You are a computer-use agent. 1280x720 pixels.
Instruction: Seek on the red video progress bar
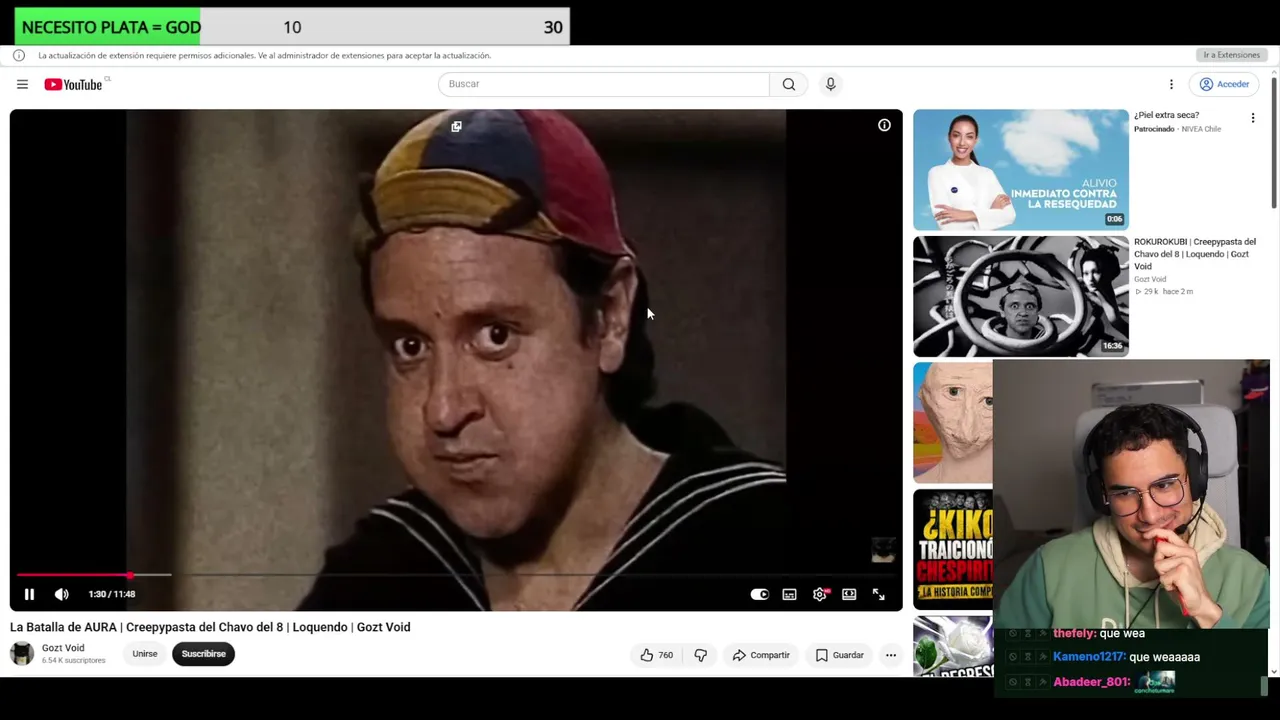pyautogui.click(x=456, y=575)
